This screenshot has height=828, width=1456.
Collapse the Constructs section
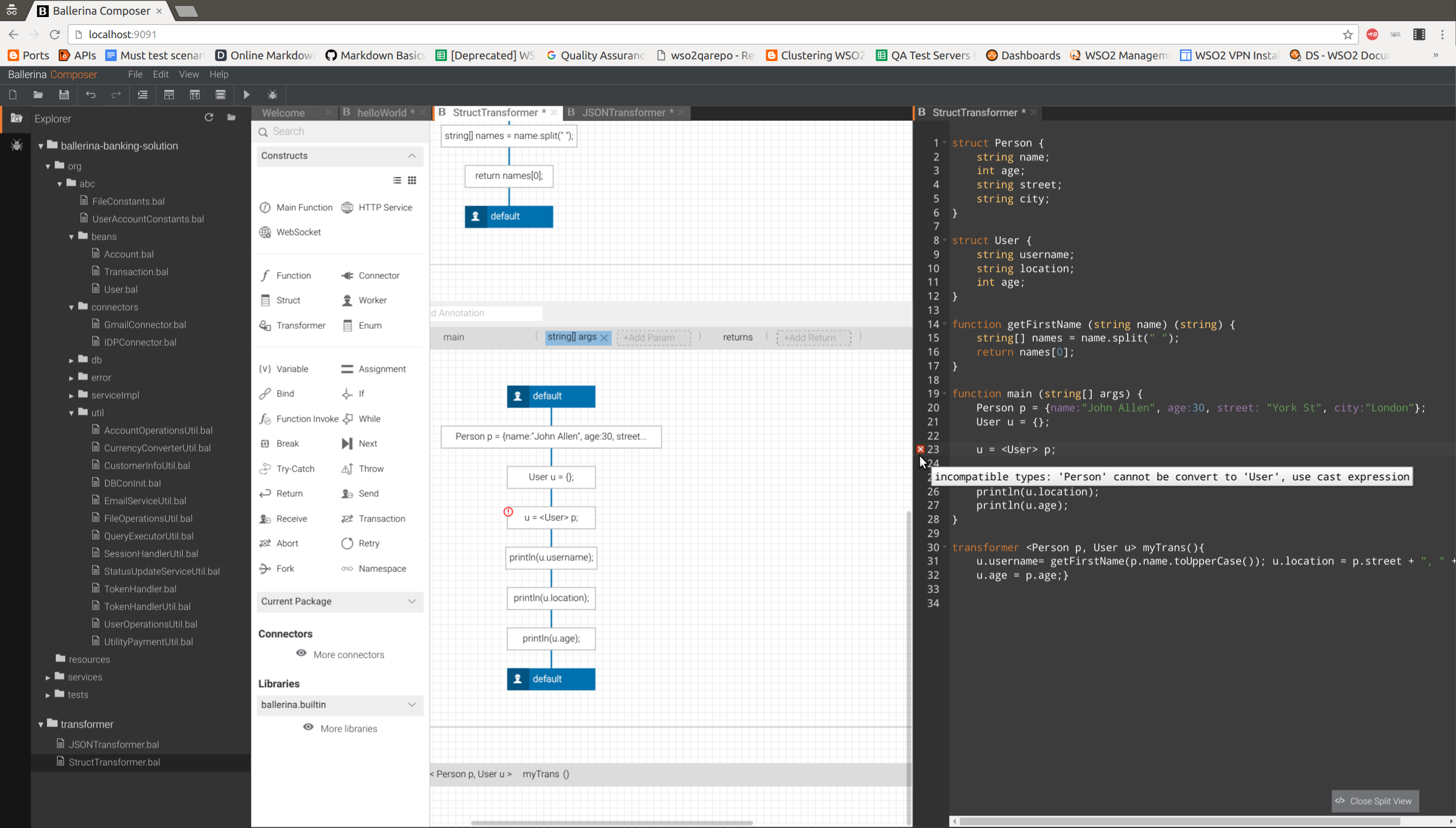point(412,156)
